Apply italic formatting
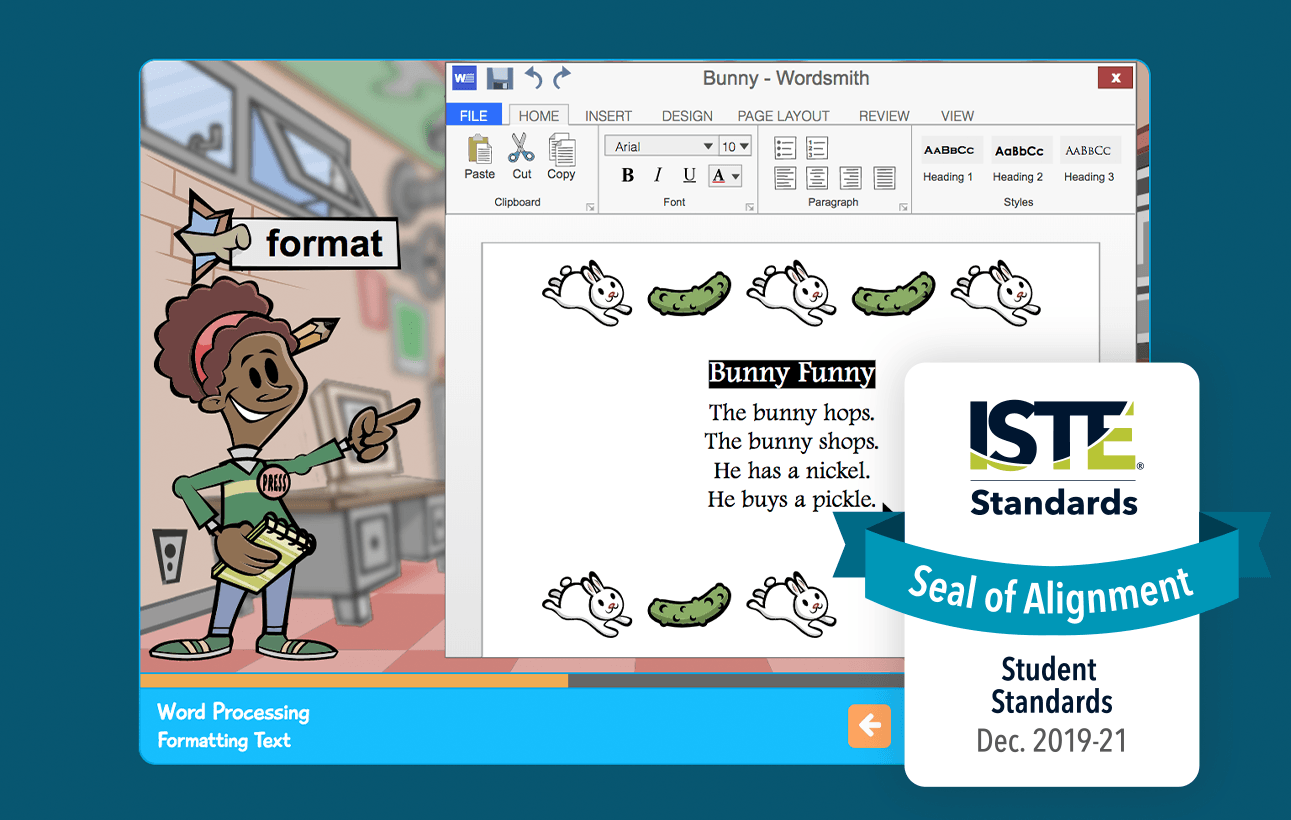 (x=658, y=176)
